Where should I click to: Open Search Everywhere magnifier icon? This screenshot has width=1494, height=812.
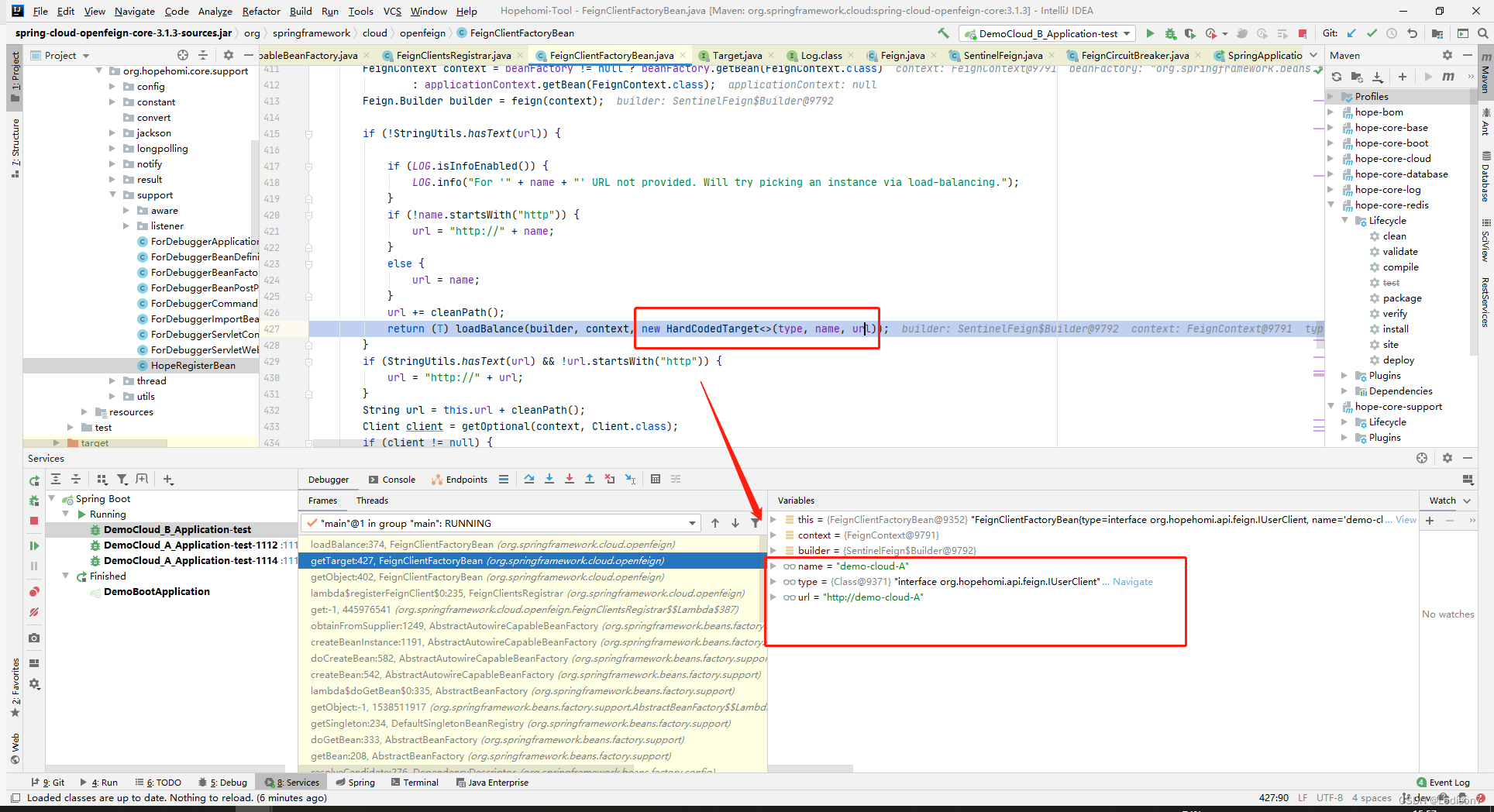tap(1482, 33)
